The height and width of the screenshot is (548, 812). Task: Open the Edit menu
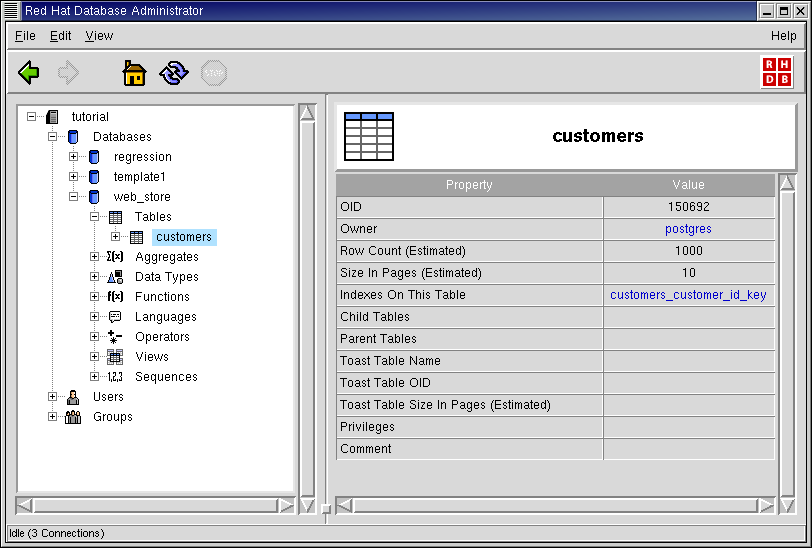coord(61,36)
